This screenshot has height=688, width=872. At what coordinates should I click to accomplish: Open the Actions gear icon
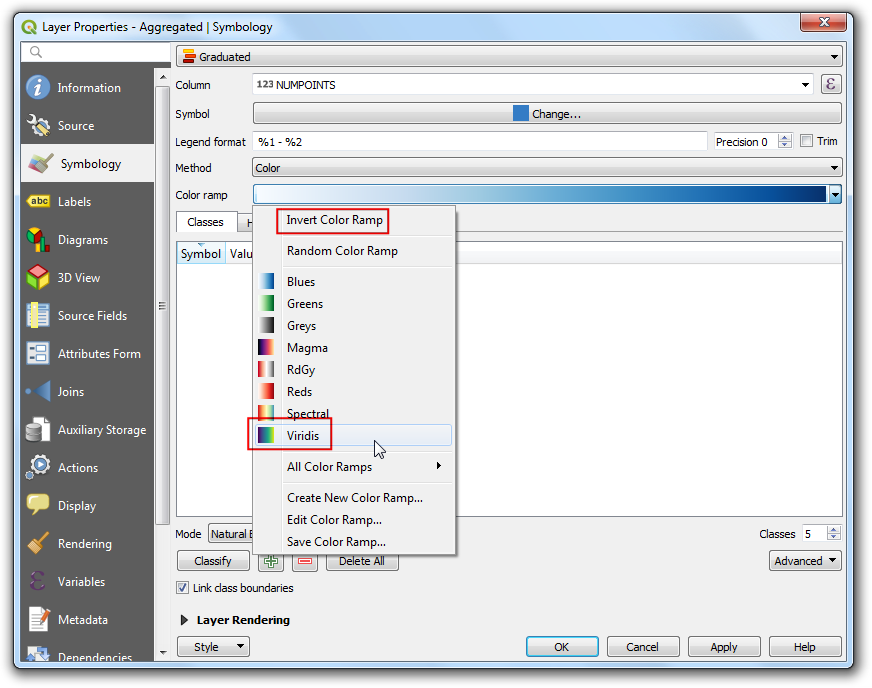(x=38, y=467)
